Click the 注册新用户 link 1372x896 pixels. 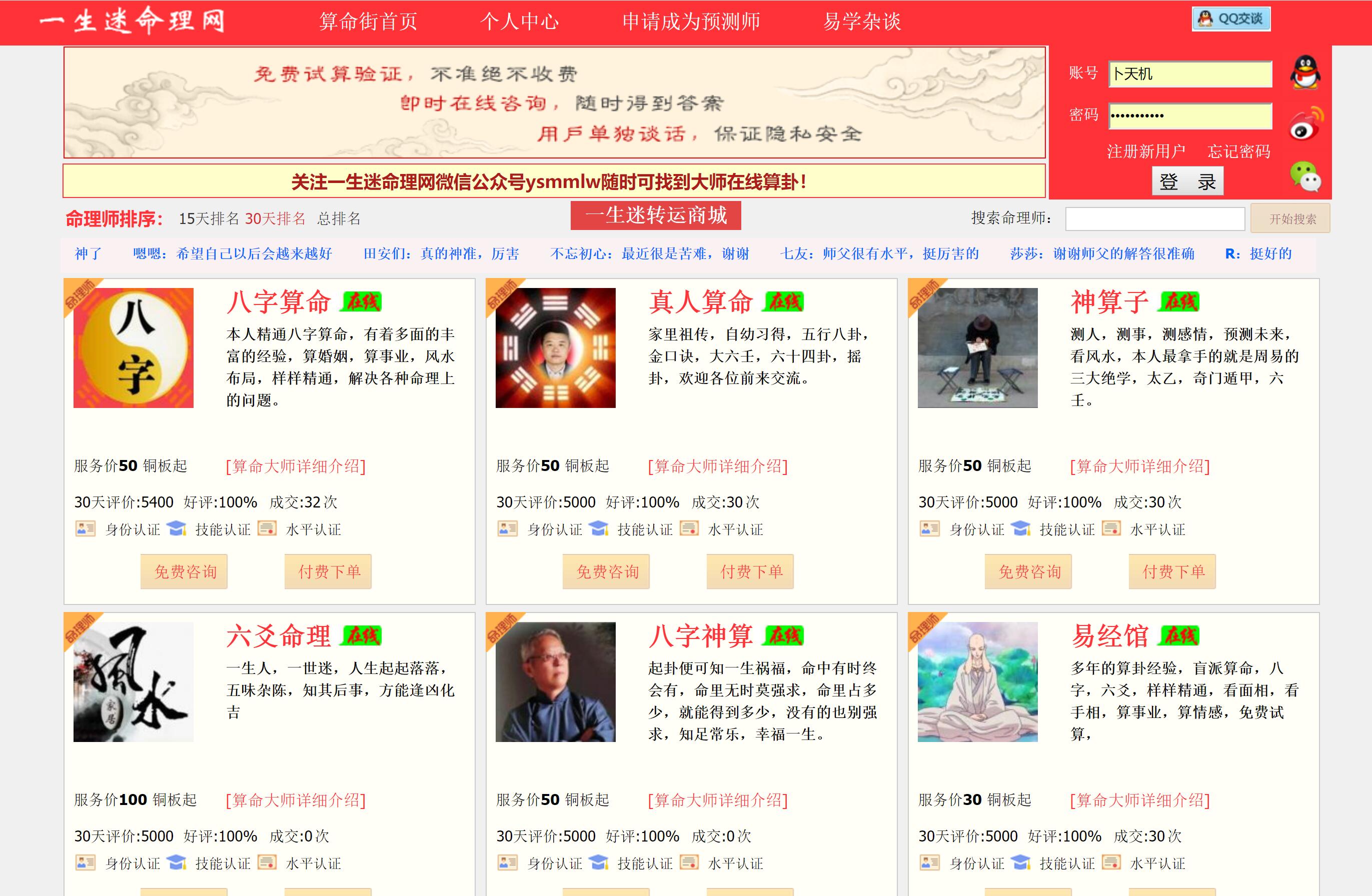[x=1146, y=151]
